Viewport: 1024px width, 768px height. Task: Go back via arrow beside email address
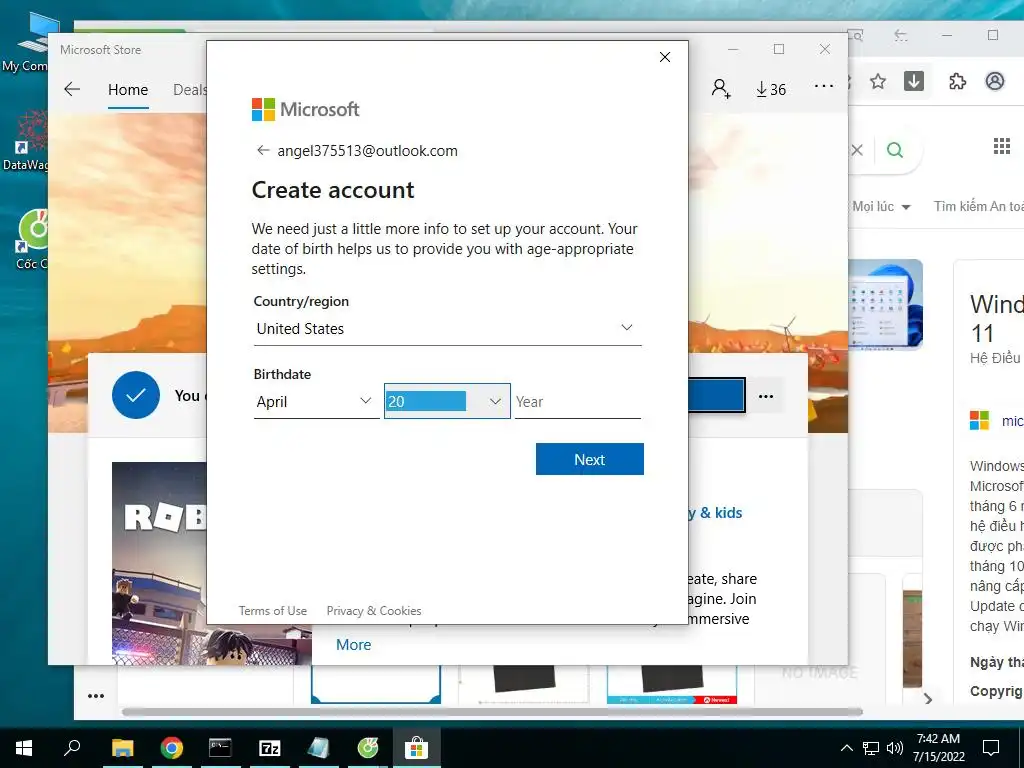click(263, 150)
